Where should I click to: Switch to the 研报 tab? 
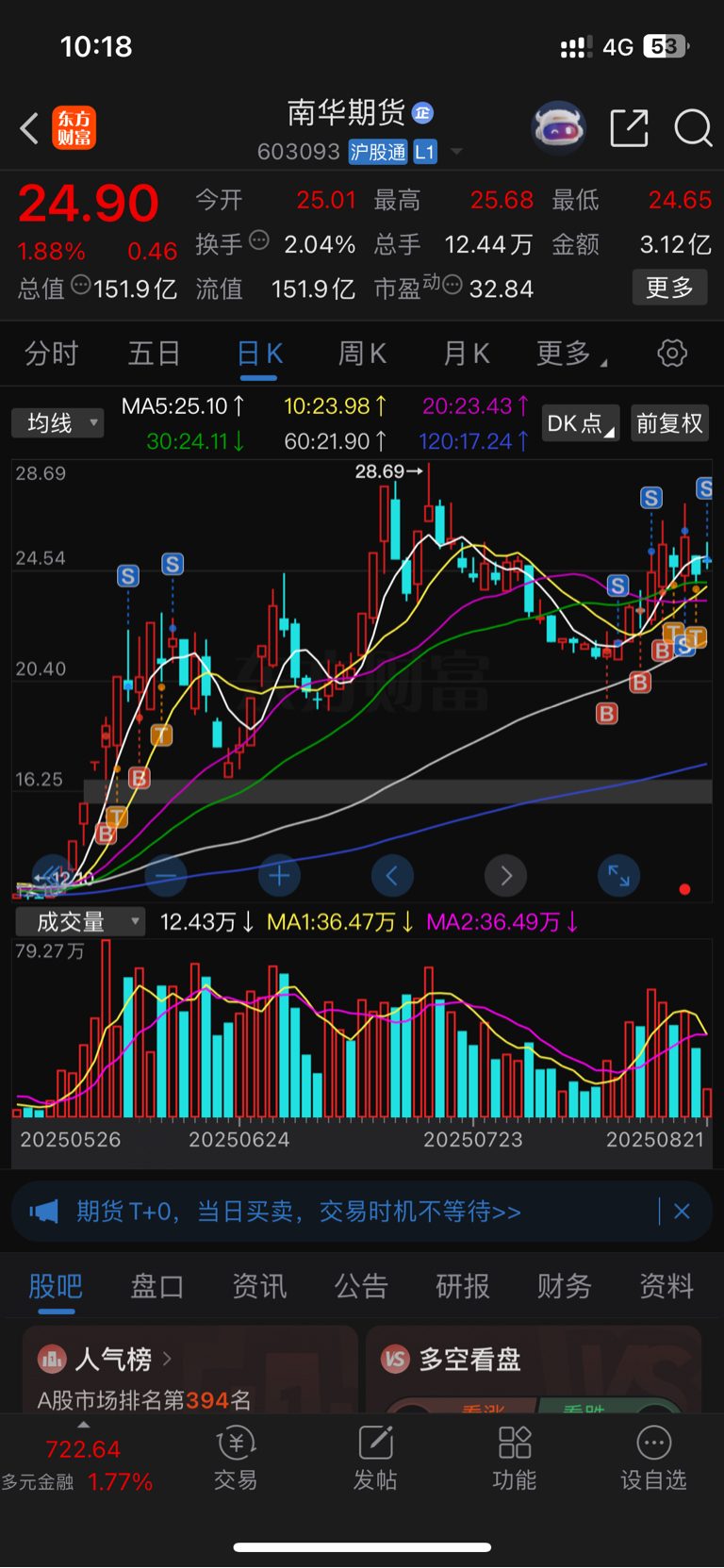(x=463, y=1286)
